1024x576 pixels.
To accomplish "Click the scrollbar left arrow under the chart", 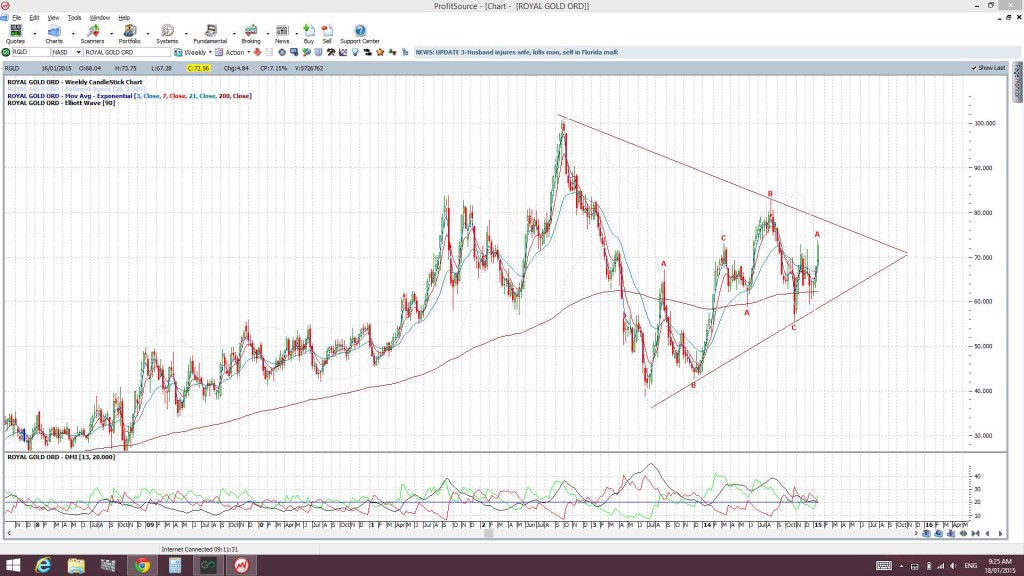I will (x=8, y=534).
